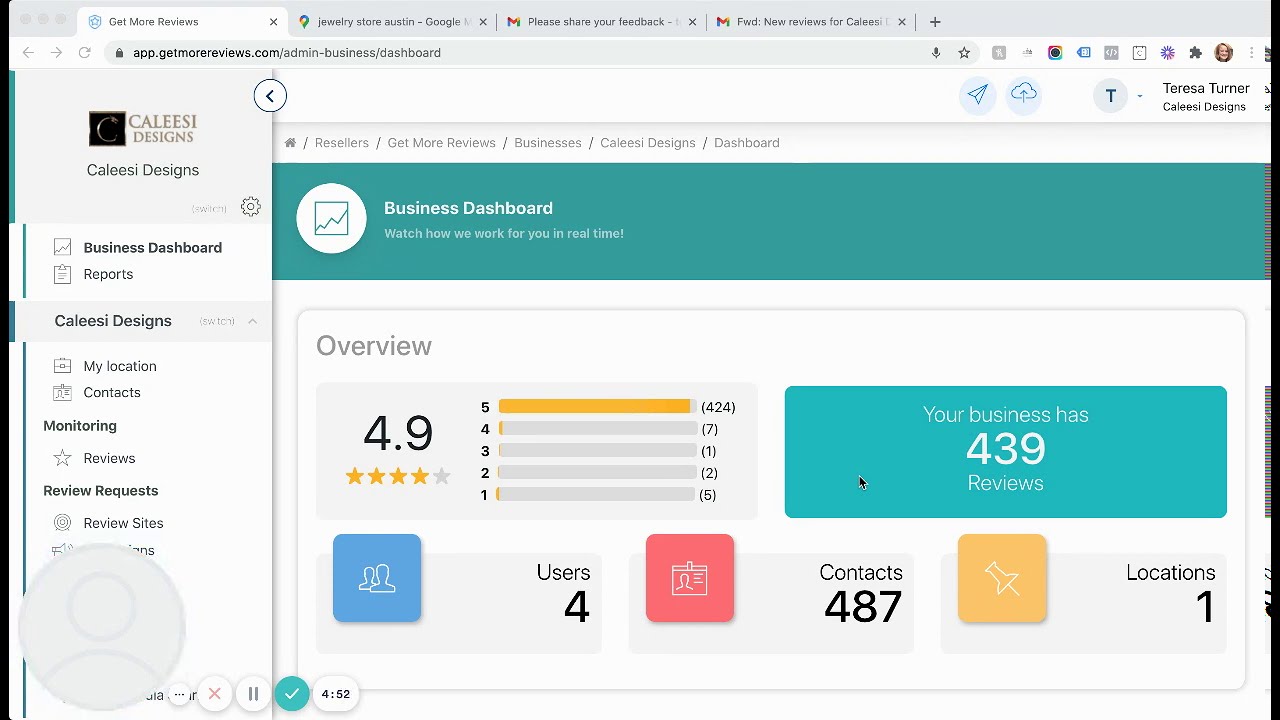This screenshot has height=720, width=1280.
Task: Open My location in the sidebar
Action: pyautogui.click(x=120, y=366)
